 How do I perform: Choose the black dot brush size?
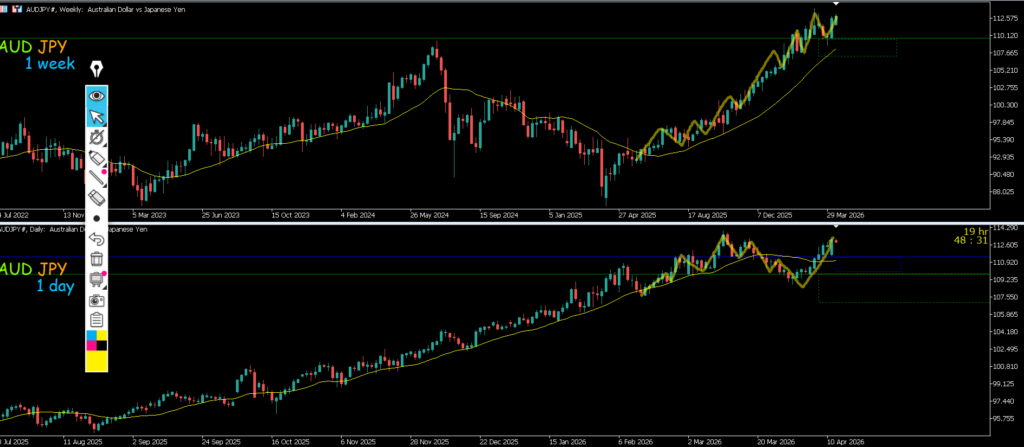click(x=97, y=218)
